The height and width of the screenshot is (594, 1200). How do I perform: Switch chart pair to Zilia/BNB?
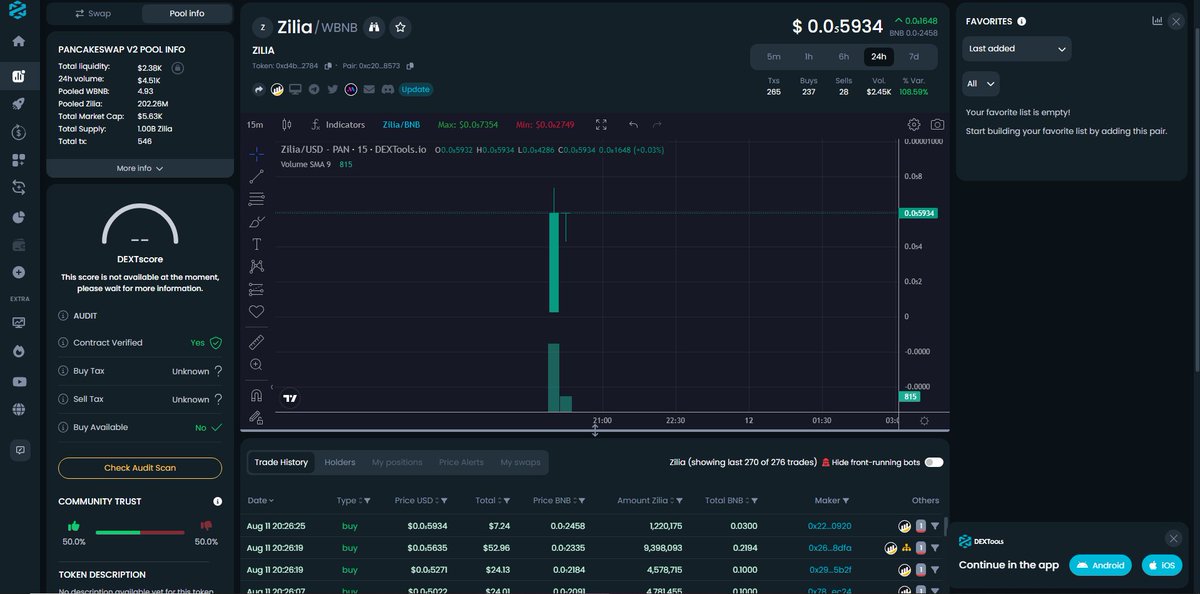(x=401, y=125)
